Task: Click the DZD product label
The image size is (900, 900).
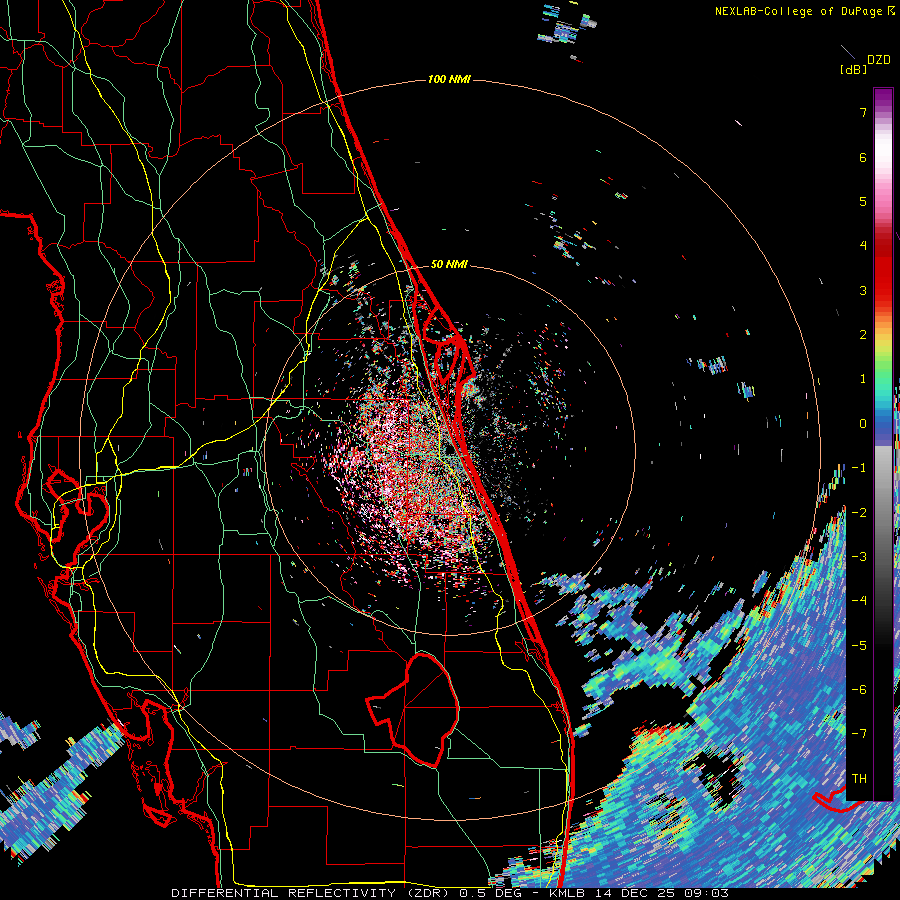Action: [878, 60]
